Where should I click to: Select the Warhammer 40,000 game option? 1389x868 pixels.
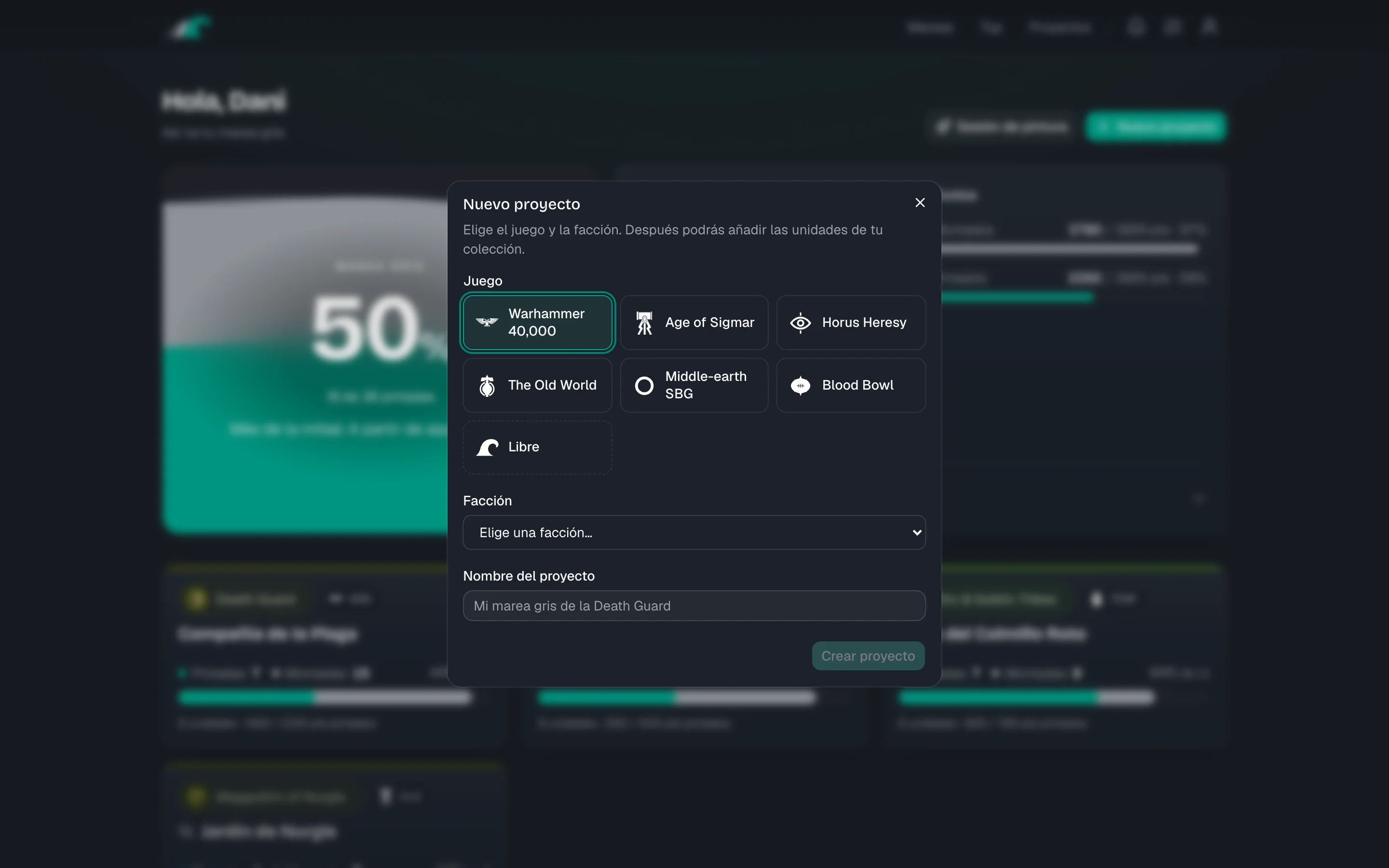click(x=537, y=322)
